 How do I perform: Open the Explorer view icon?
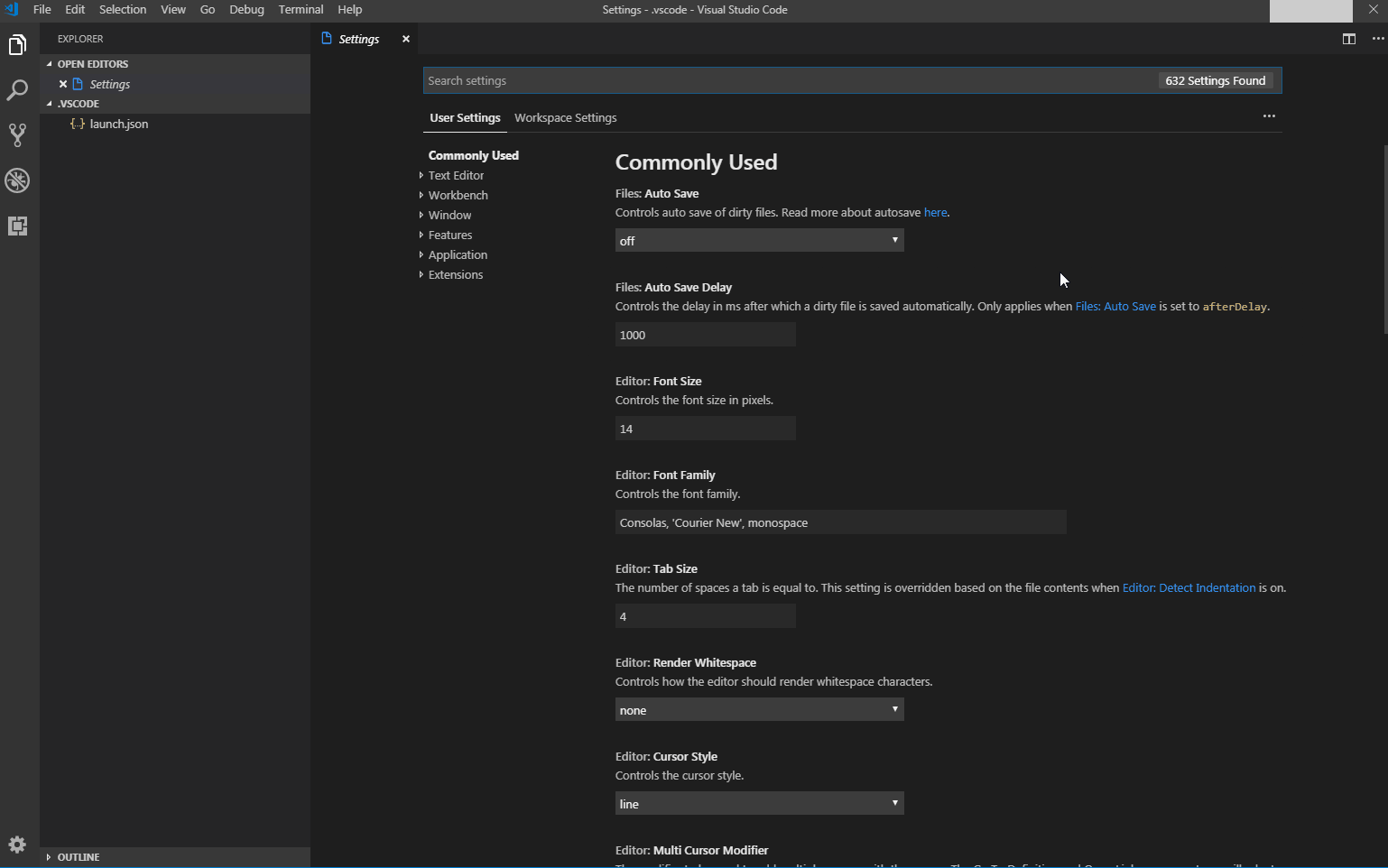click(17, 44)
